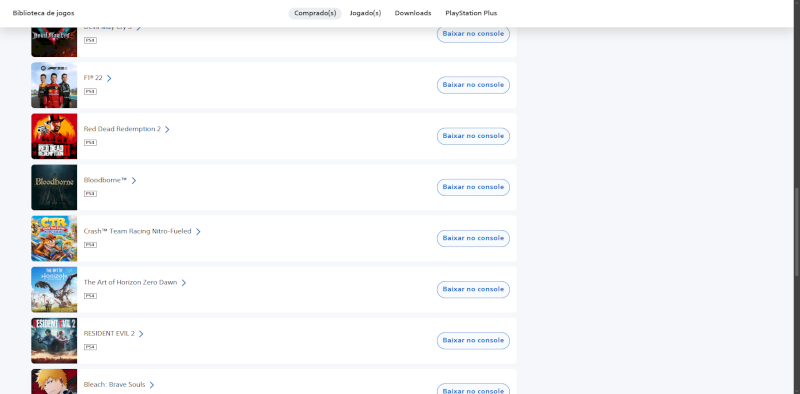The height and width of the screenshot is (394, 800).
Task: Download RESIDENT EVIL 2 to the console
Action: tap(473, 340)
